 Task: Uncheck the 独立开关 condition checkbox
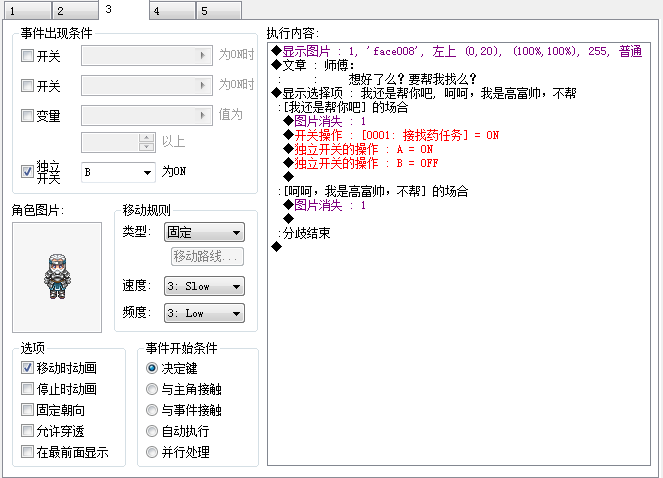pyautogui.click(x=27, y=172)
